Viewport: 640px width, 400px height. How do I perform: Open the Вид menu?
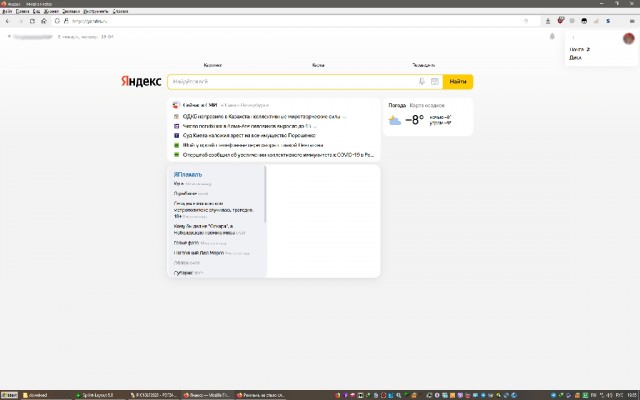click(x=36, y=11)
